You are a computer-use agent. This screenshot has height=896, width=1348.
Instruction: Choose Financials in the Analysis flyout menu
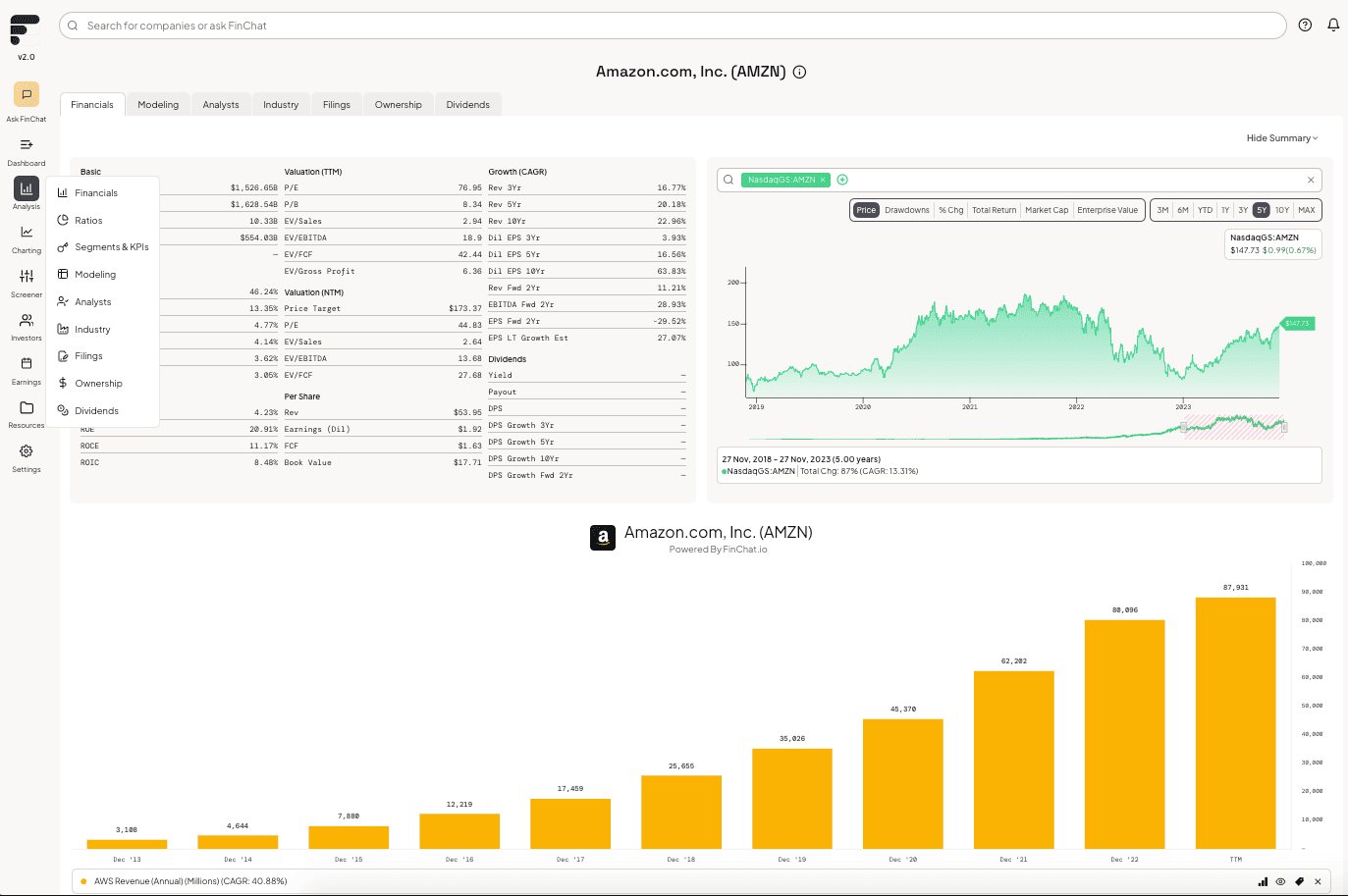coord(96,193)
